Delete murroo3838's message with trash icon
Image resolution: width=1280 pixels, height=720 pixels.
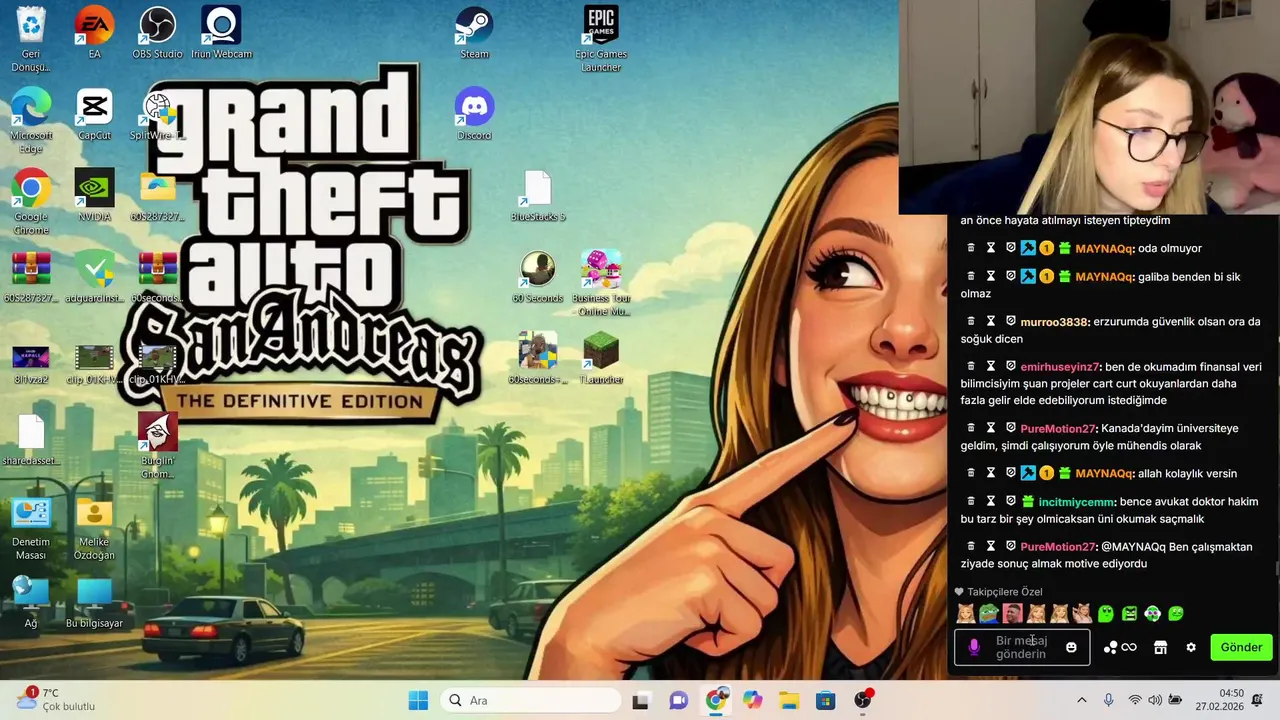click(970, 322)
